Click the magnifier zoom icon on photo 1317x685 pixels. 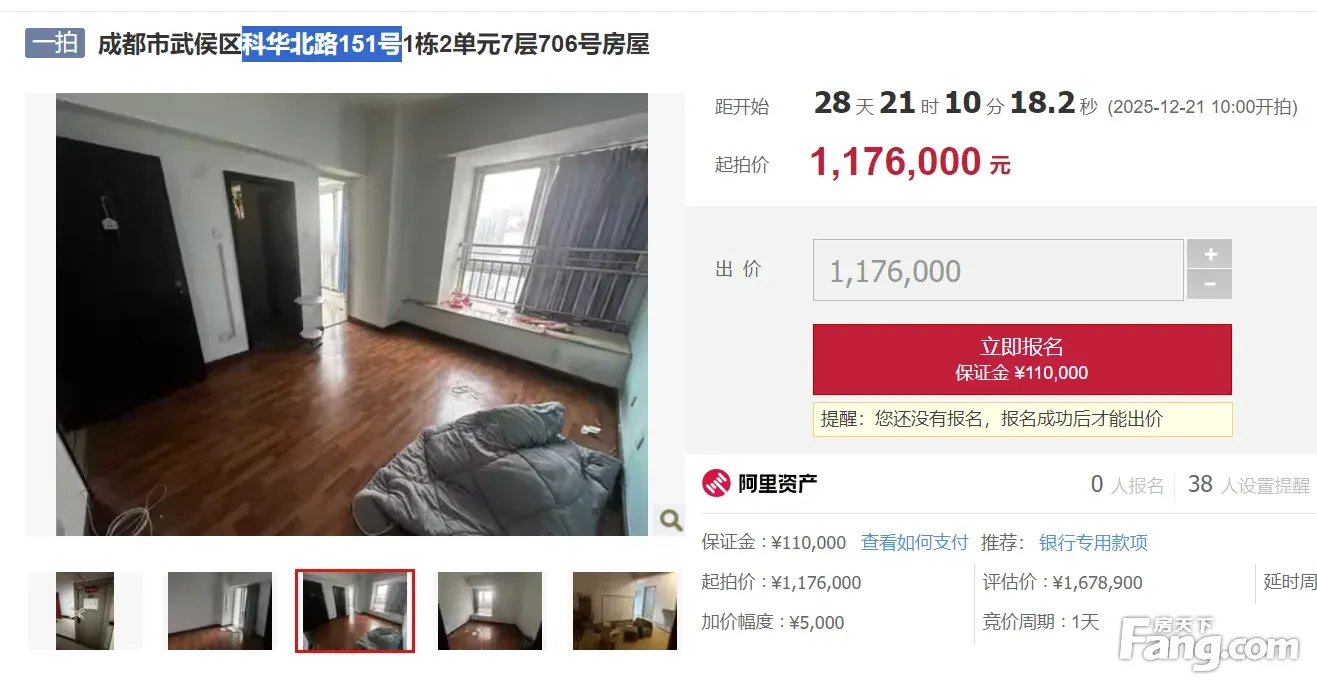click(670, 519)
